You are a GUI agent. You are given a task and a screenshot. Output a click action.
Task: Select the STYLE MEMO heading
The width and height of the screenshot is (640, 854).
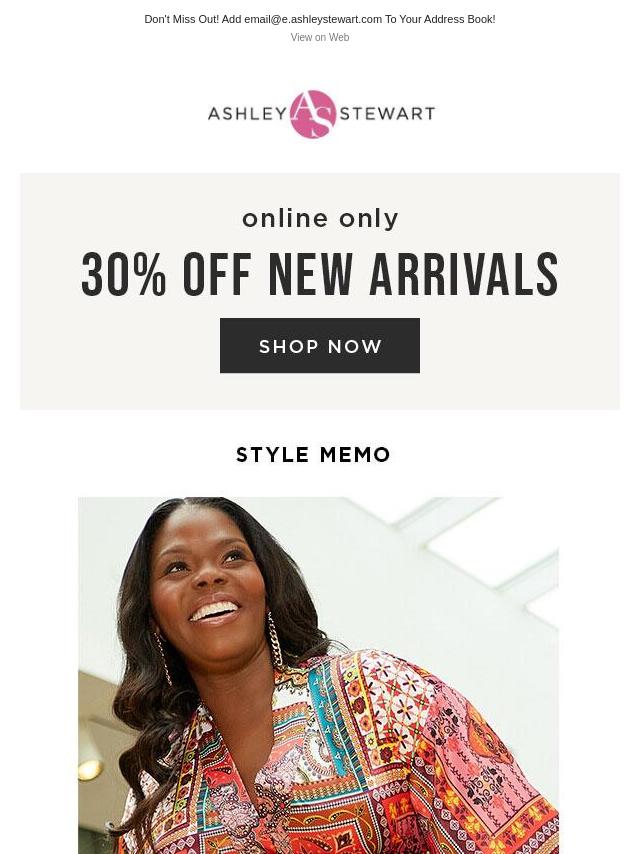click(313, 455)
